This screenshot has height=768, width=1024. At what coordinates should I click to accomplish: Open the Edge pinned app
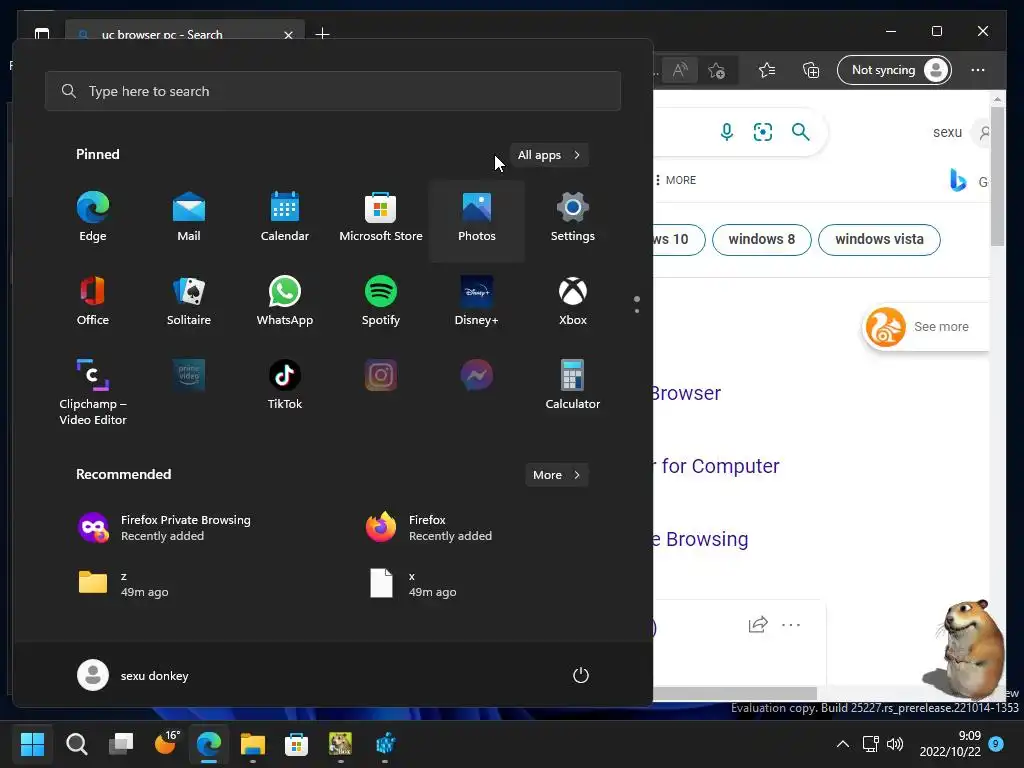point(93,218)
